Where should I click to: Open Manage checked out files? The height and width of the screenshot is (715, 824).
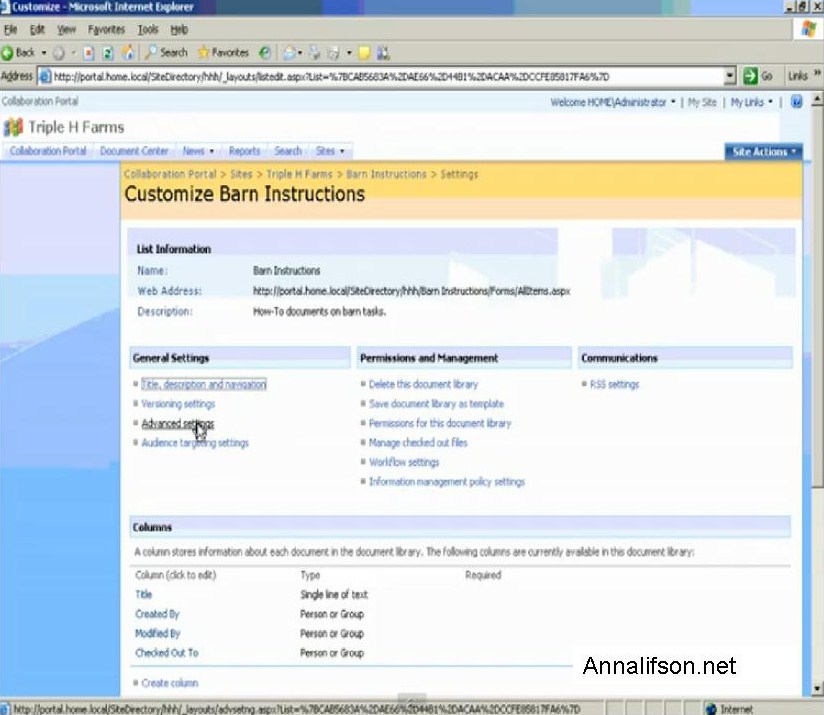418,443
